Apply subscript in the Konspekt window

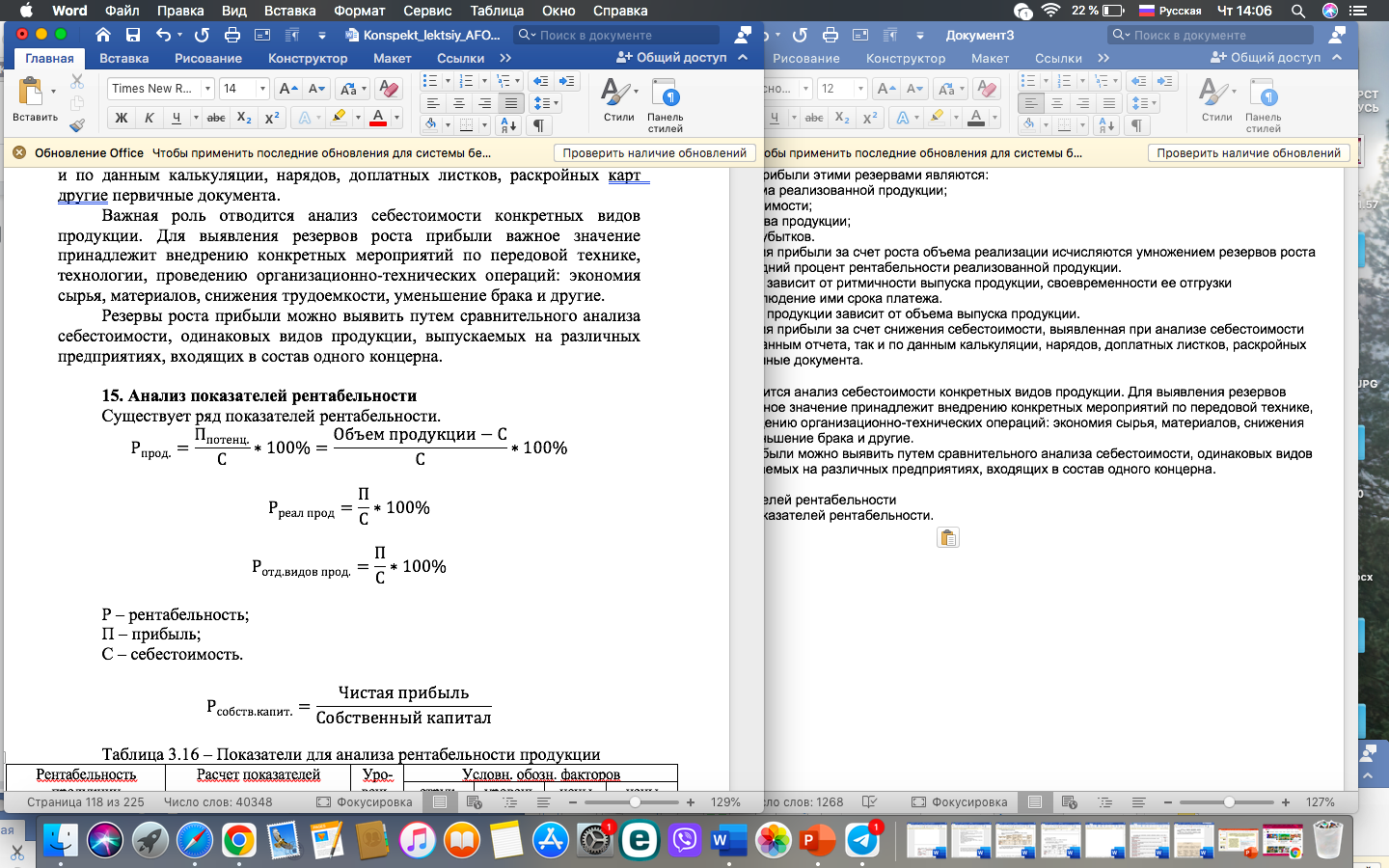pos(245,118)
